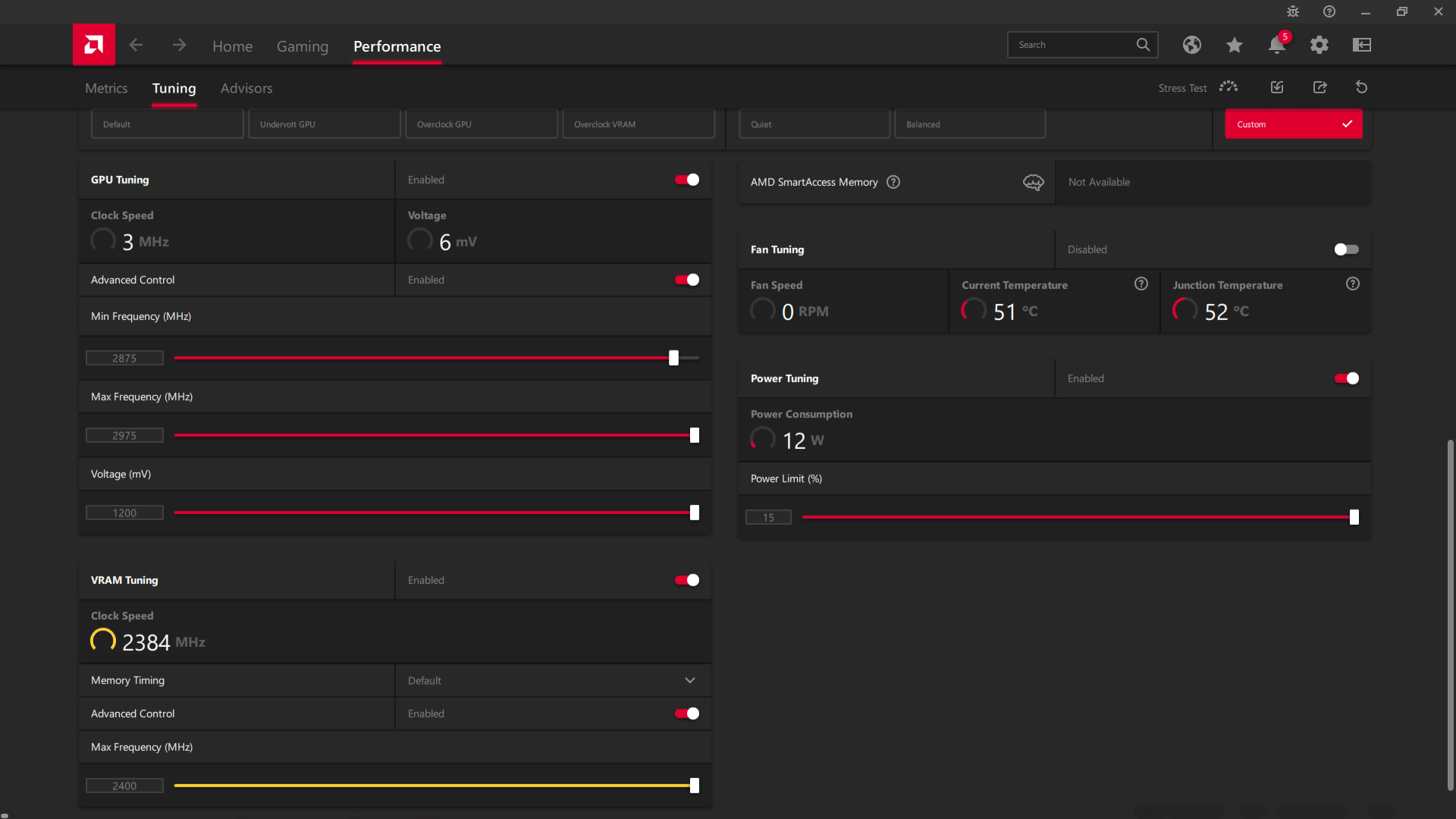Image resolution: width=1456 pixels, height=819 pixels.
Task: Click the Max Frequency value field 2975
Action: tap(124, 435)
